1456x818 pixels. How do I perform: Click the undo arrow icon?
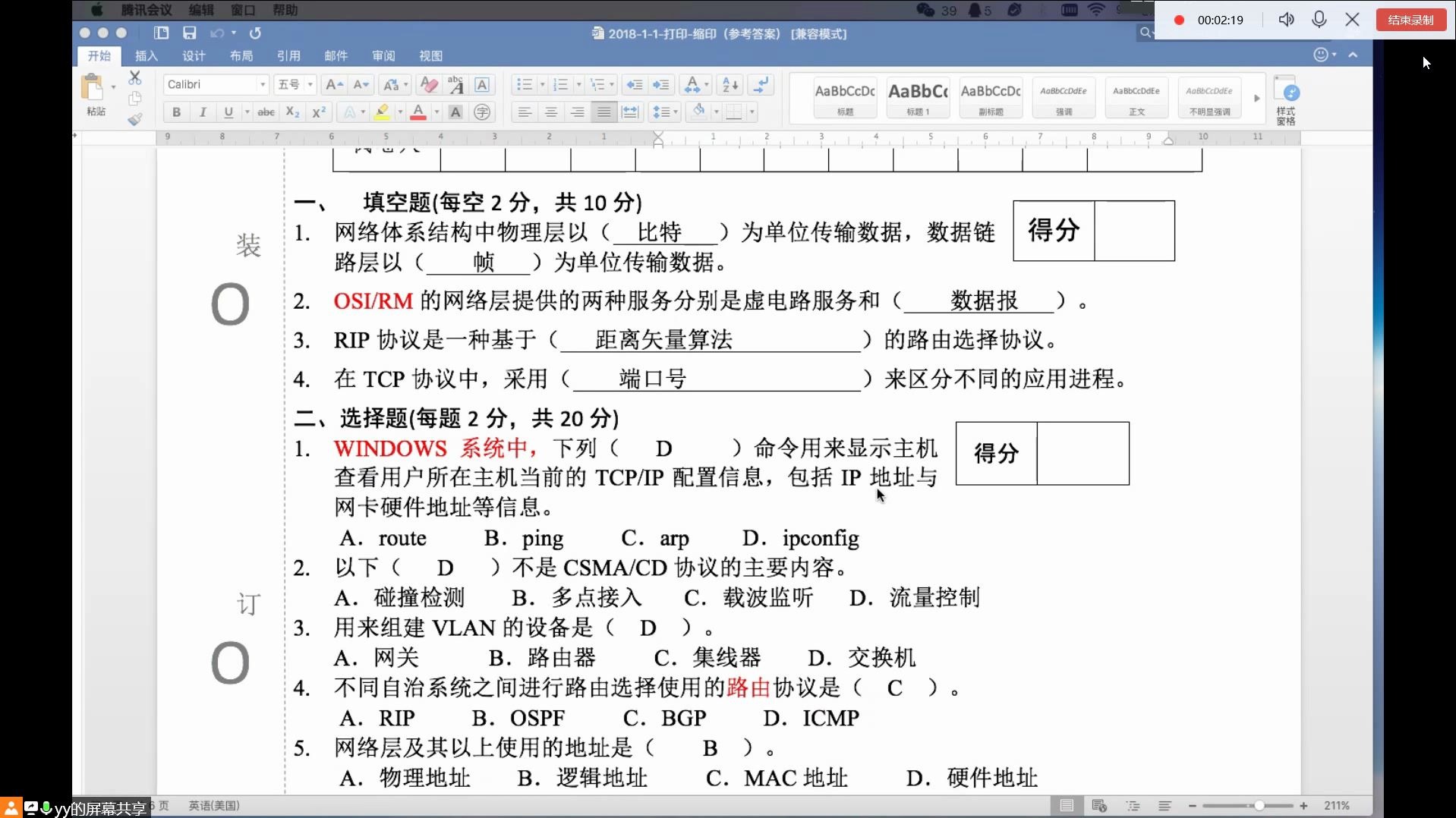217,33
